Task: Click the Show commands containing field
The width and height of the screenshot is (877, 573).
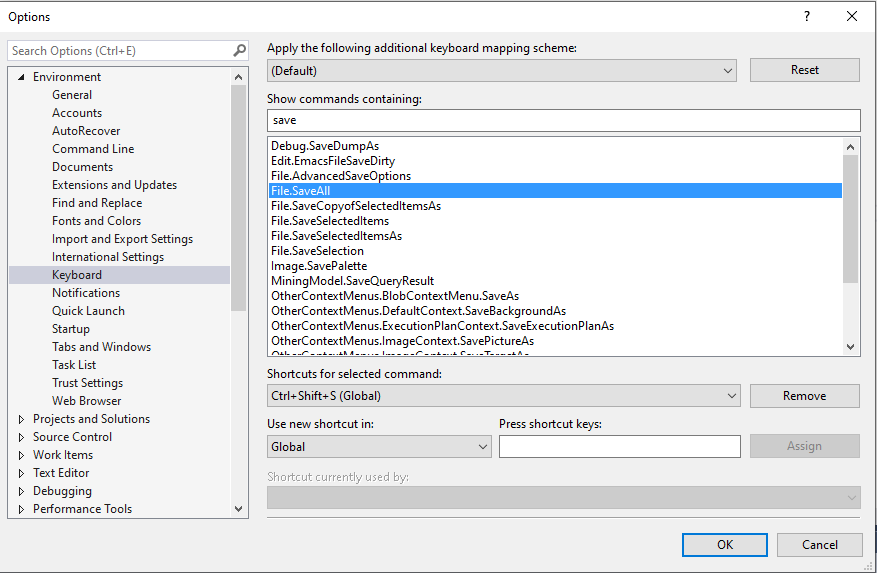Action: pos(563,120)
